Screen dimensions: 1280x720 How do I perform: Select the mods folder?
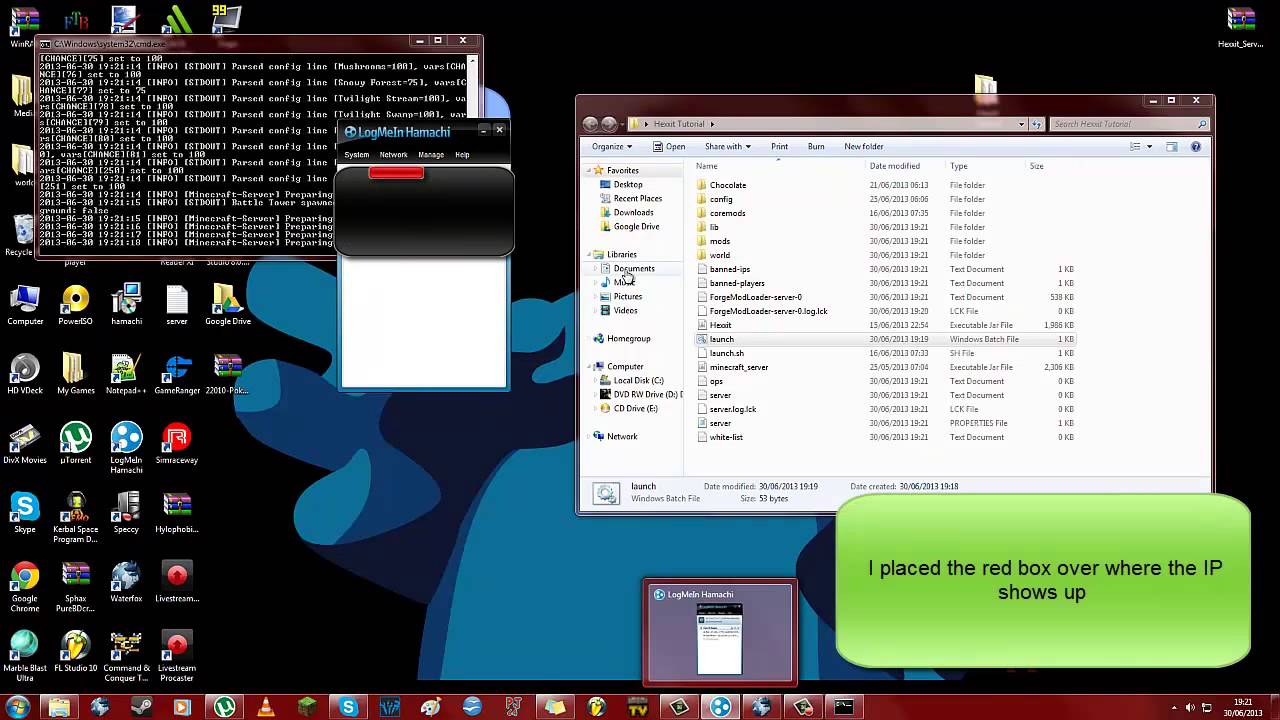tap(719, 241)
